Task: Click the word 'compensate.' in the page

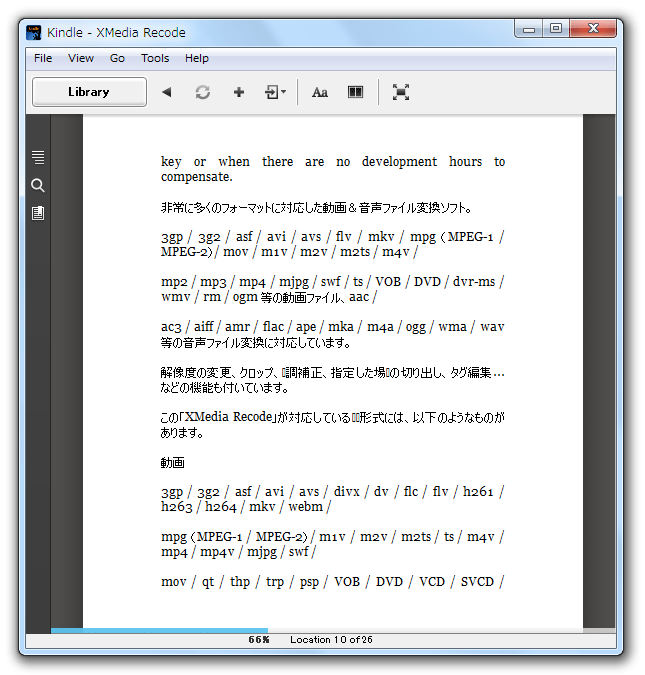Action: coord(197,177)
